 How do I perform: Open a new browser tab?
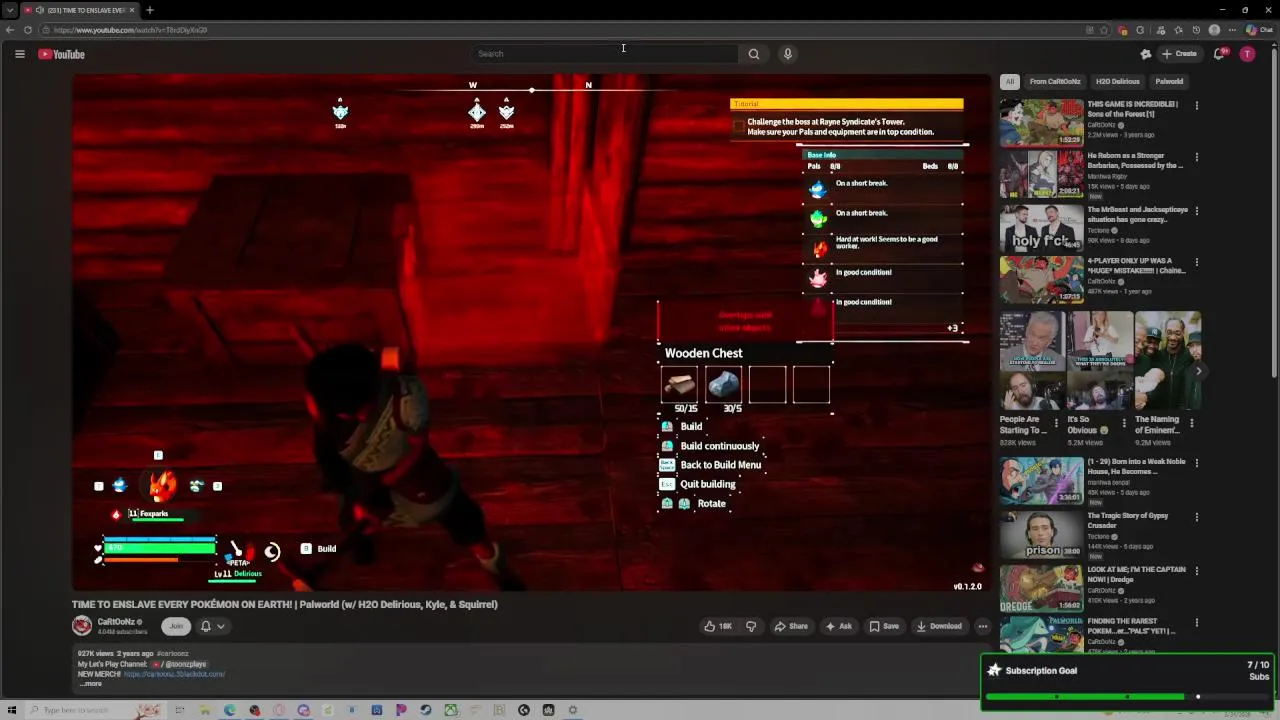[149, 10]
